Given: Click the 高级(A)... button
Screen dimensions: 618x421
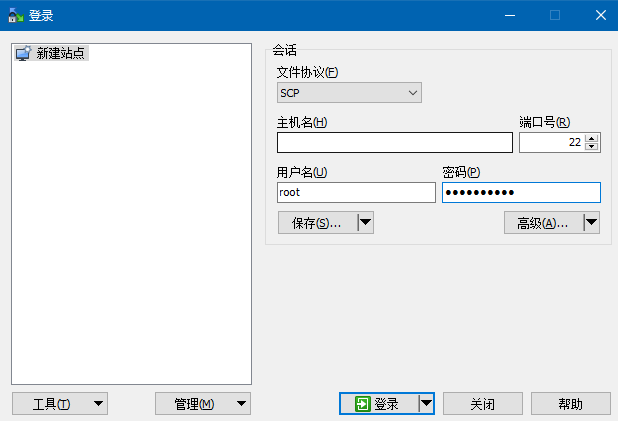Looking at the screenshot, I should coord(544,223).
